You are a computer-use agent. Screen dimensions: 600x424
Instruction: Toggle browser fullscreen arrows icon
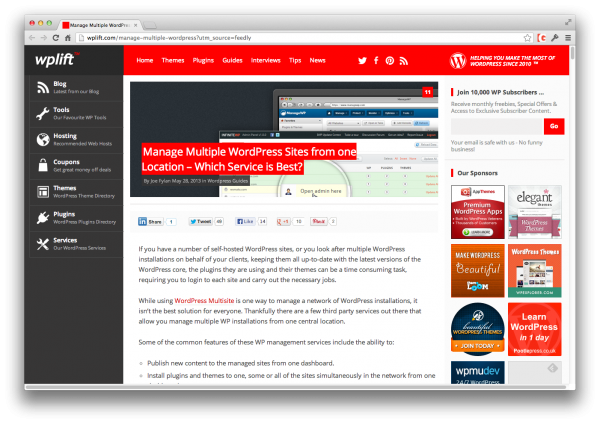[568, 23]
